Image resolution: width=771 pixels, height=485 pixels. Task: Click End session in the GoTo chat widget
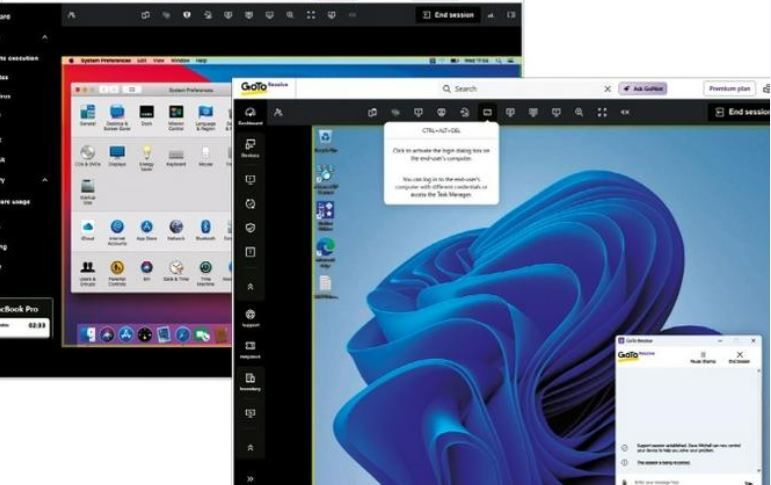[739, 357]
